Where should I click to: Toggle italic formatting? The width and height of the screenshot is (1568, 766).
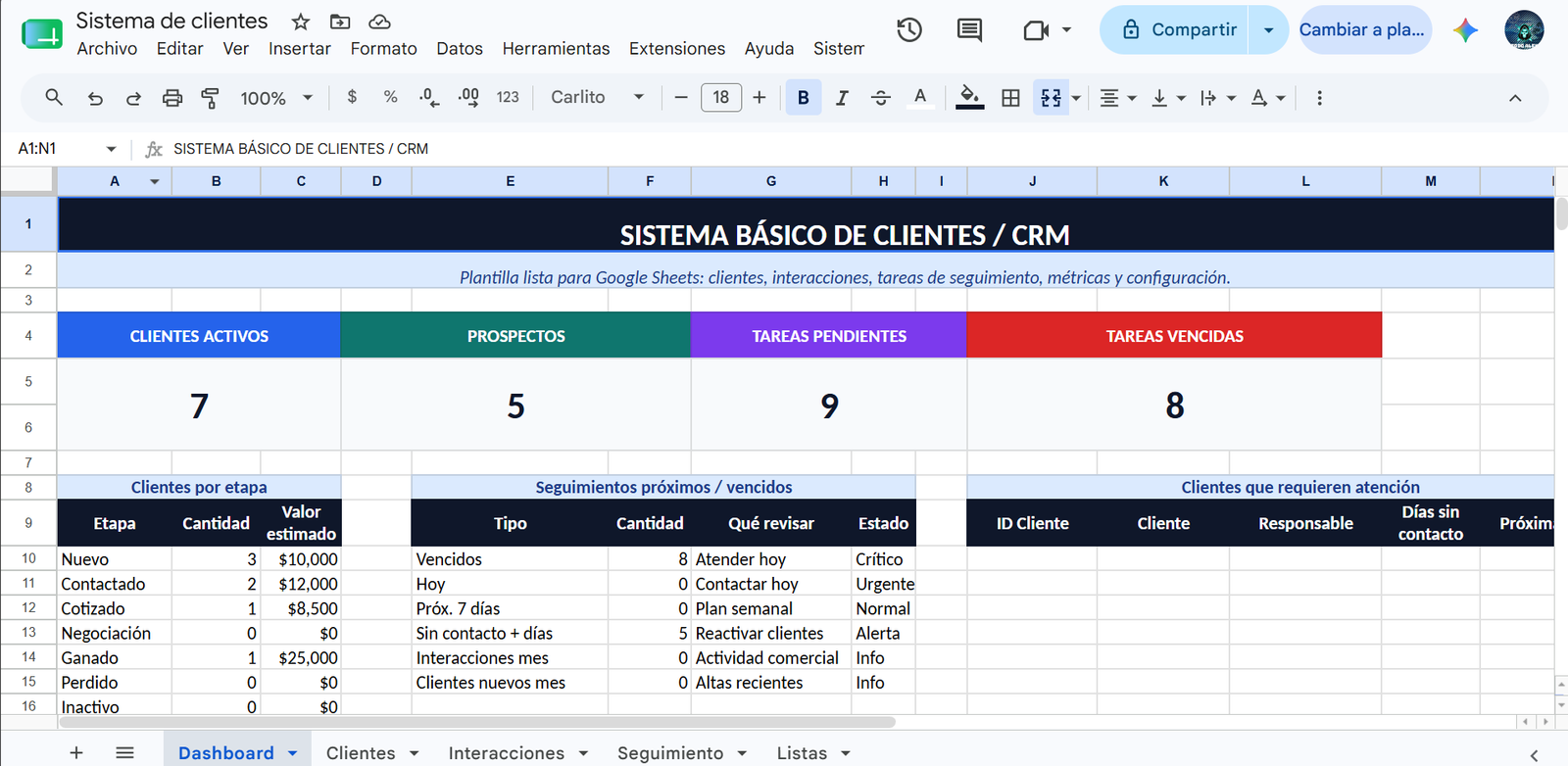click(842, 97)
